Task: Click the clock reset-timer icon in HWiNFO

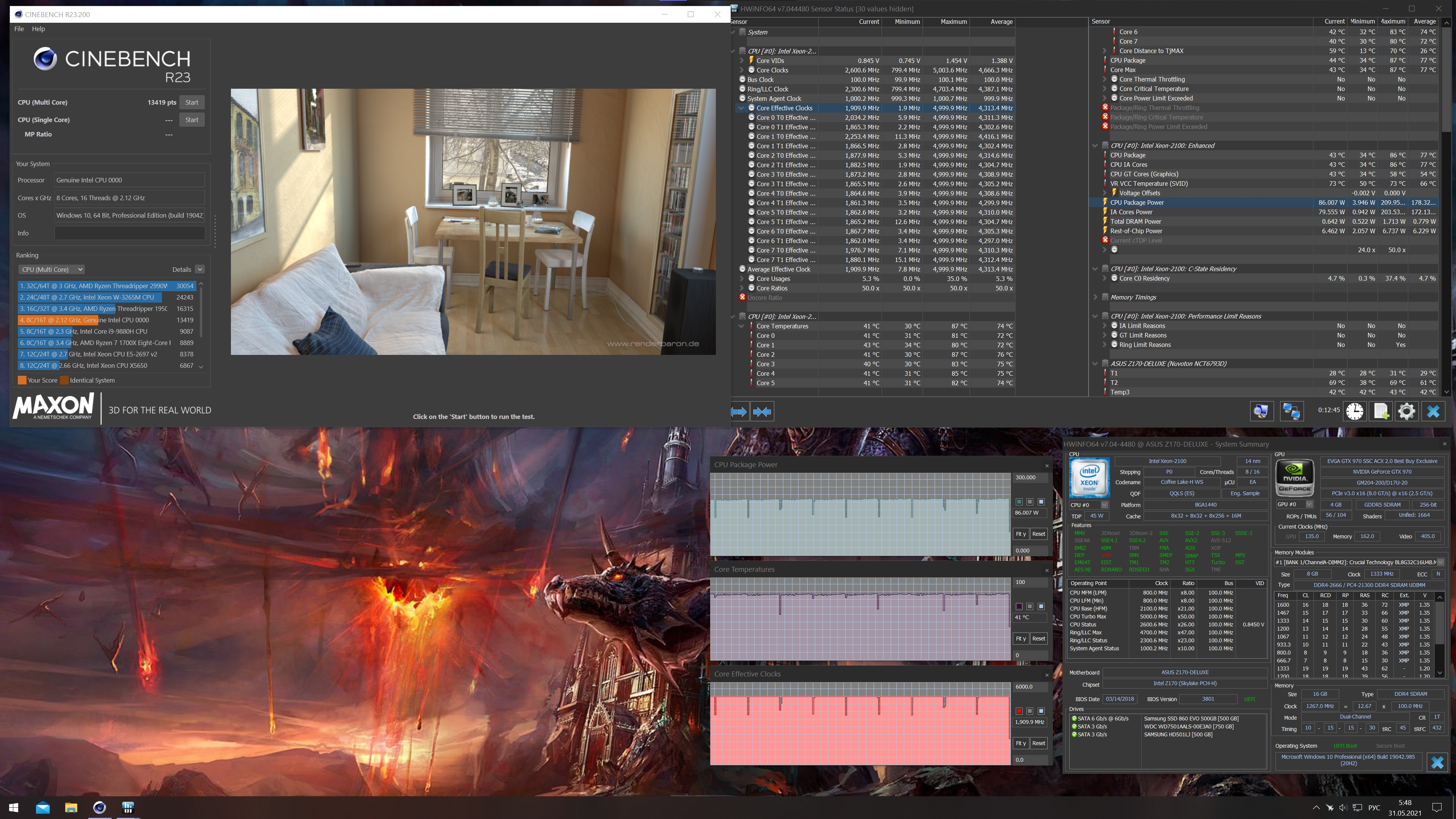Action: point(1354,411)
